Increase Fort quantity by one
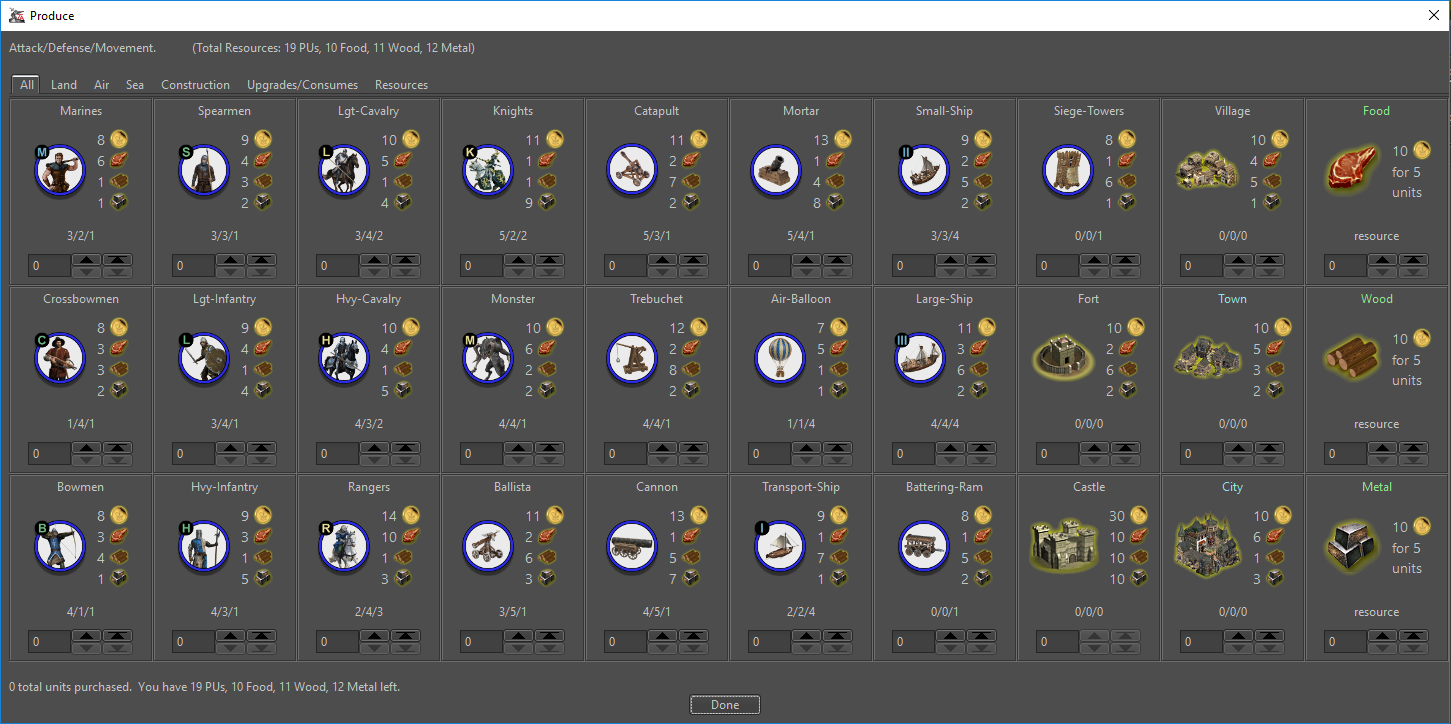Viewport: 1451px width, 724px height. (1096, 448)
